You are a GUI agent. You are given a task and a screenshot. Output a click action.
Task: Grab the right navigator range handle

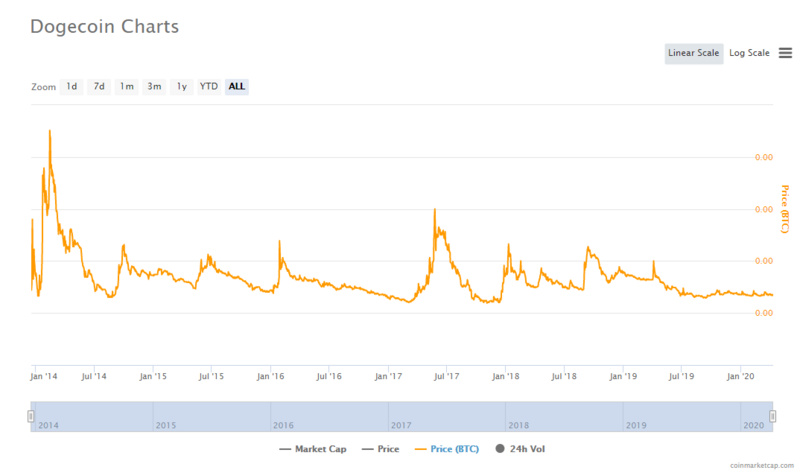click(772, 416)
